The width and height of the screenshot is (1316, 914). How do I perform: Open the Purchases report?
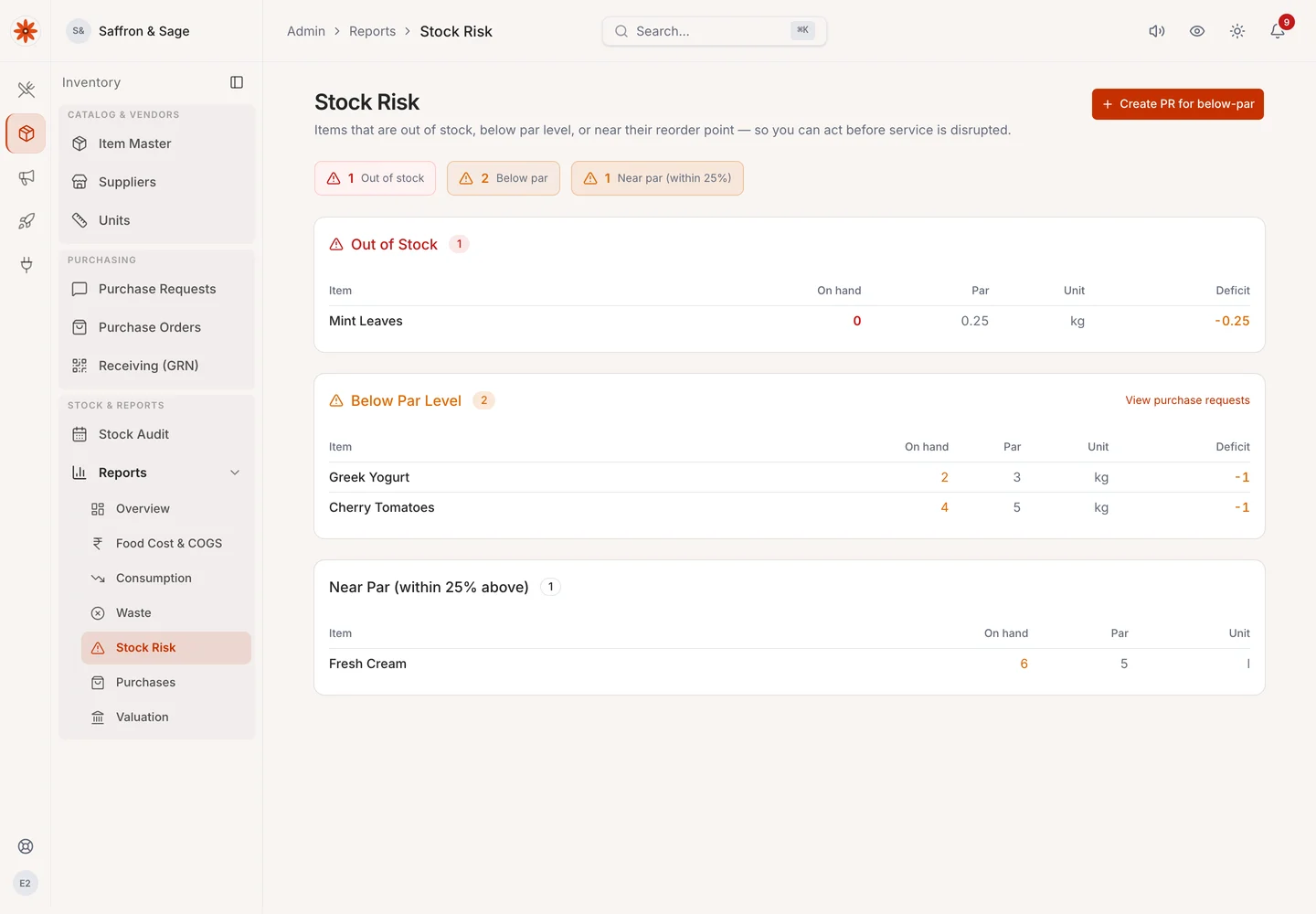pyautogui.click(x=166, y=683)
